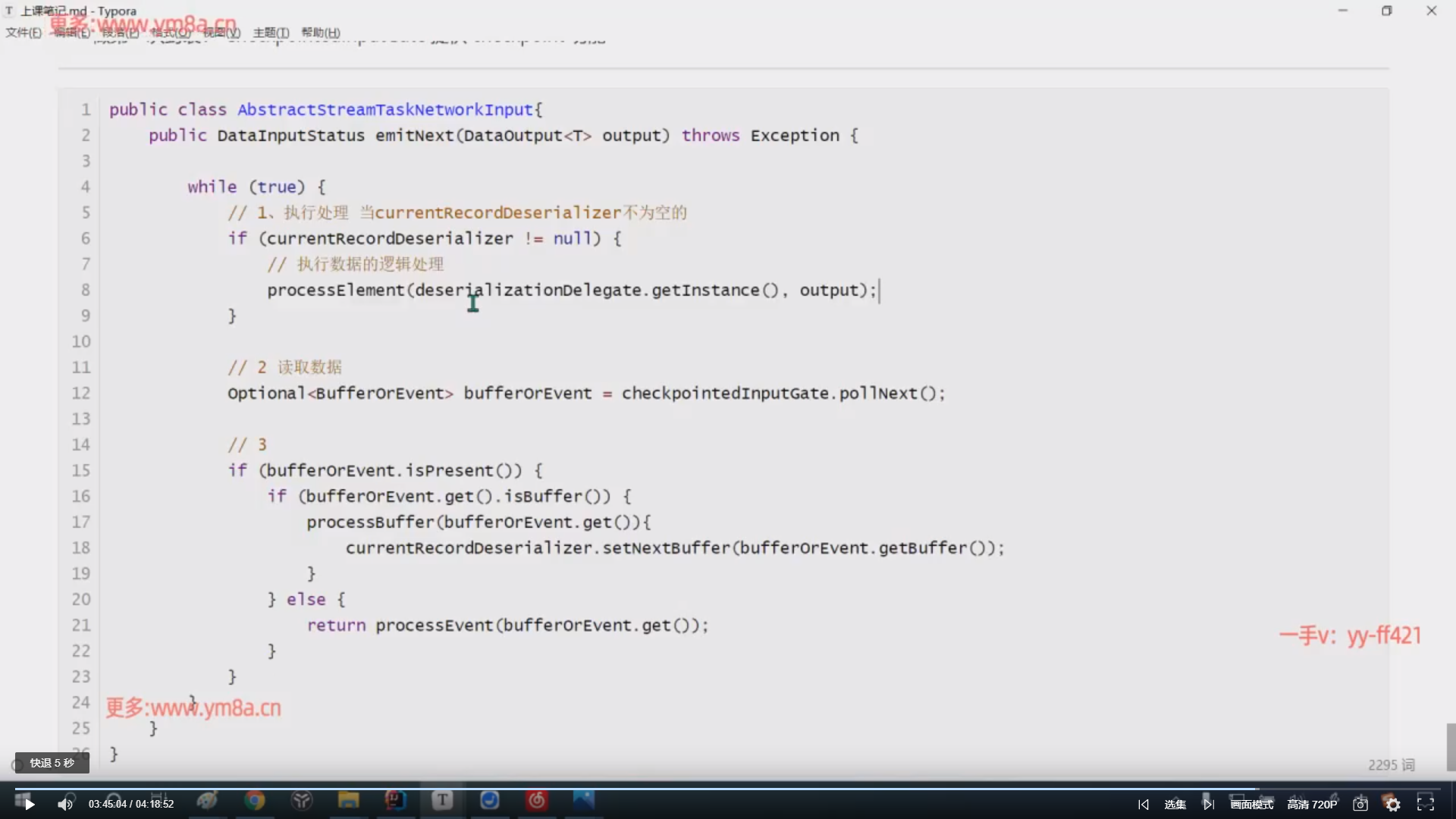
Task: Open the 主题(T) theme menu
Action: click(x=271, y=33)
